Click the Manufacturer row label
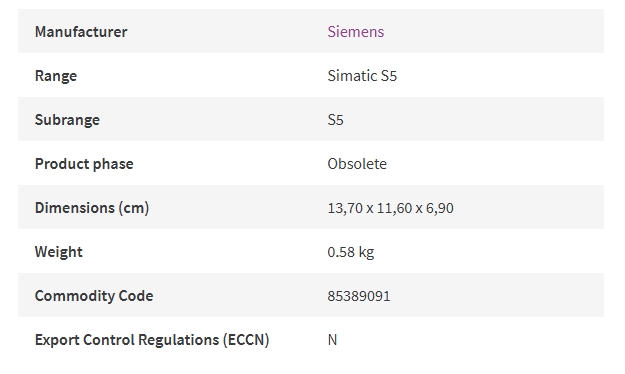This screenshot has width=625, height=374. 81,31
